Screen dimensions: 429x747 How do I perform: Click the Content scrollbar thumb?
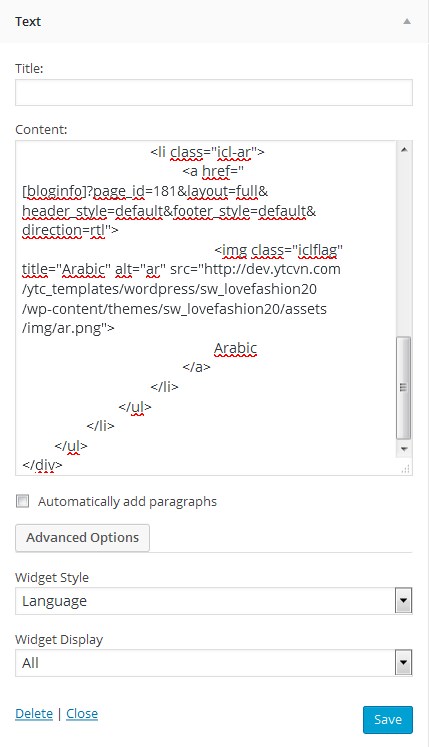pyautogui.click(x=404, y=387)
